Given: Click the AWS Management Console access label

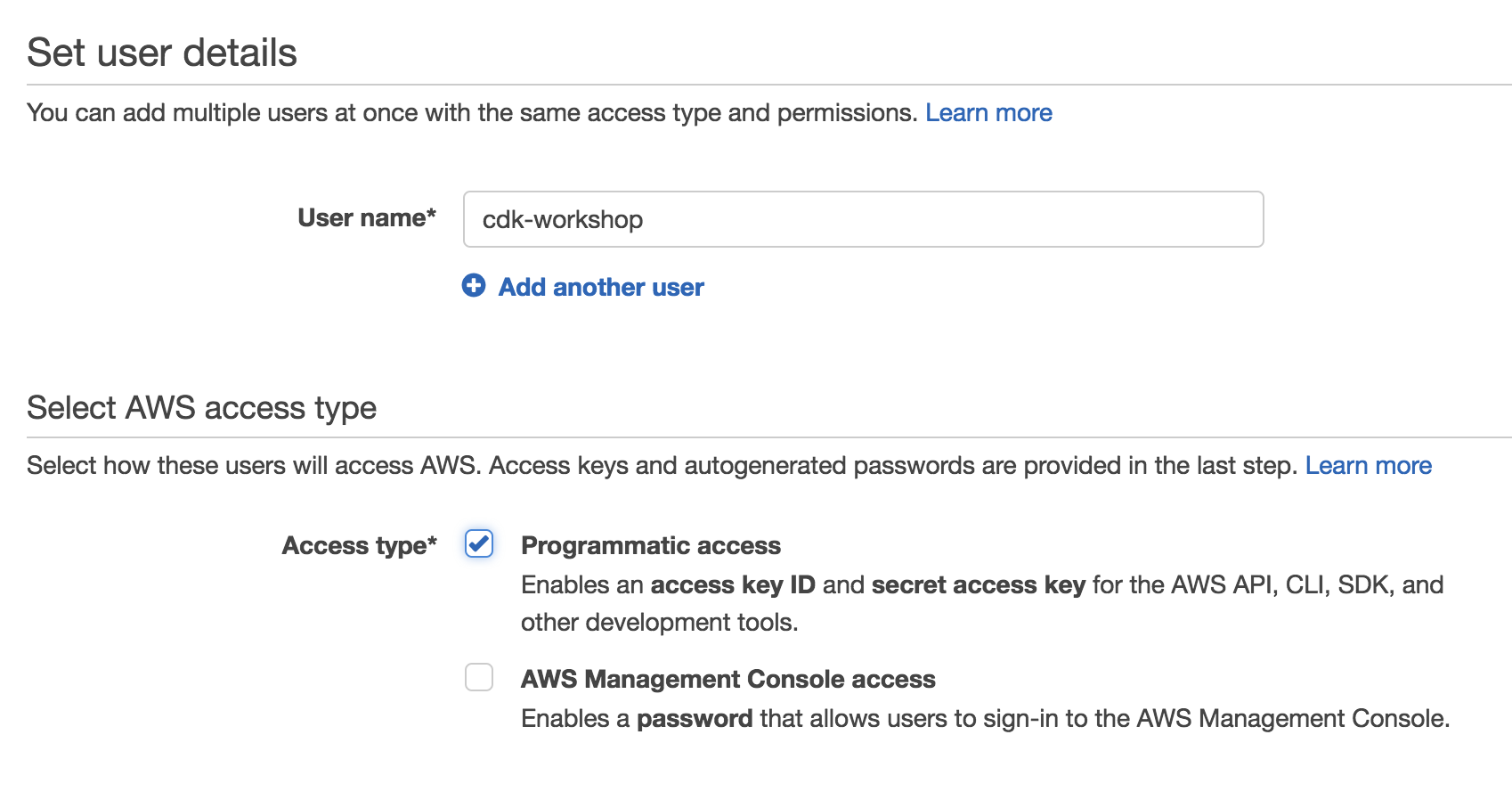Looking at the screenshot, I should (728, 679).
